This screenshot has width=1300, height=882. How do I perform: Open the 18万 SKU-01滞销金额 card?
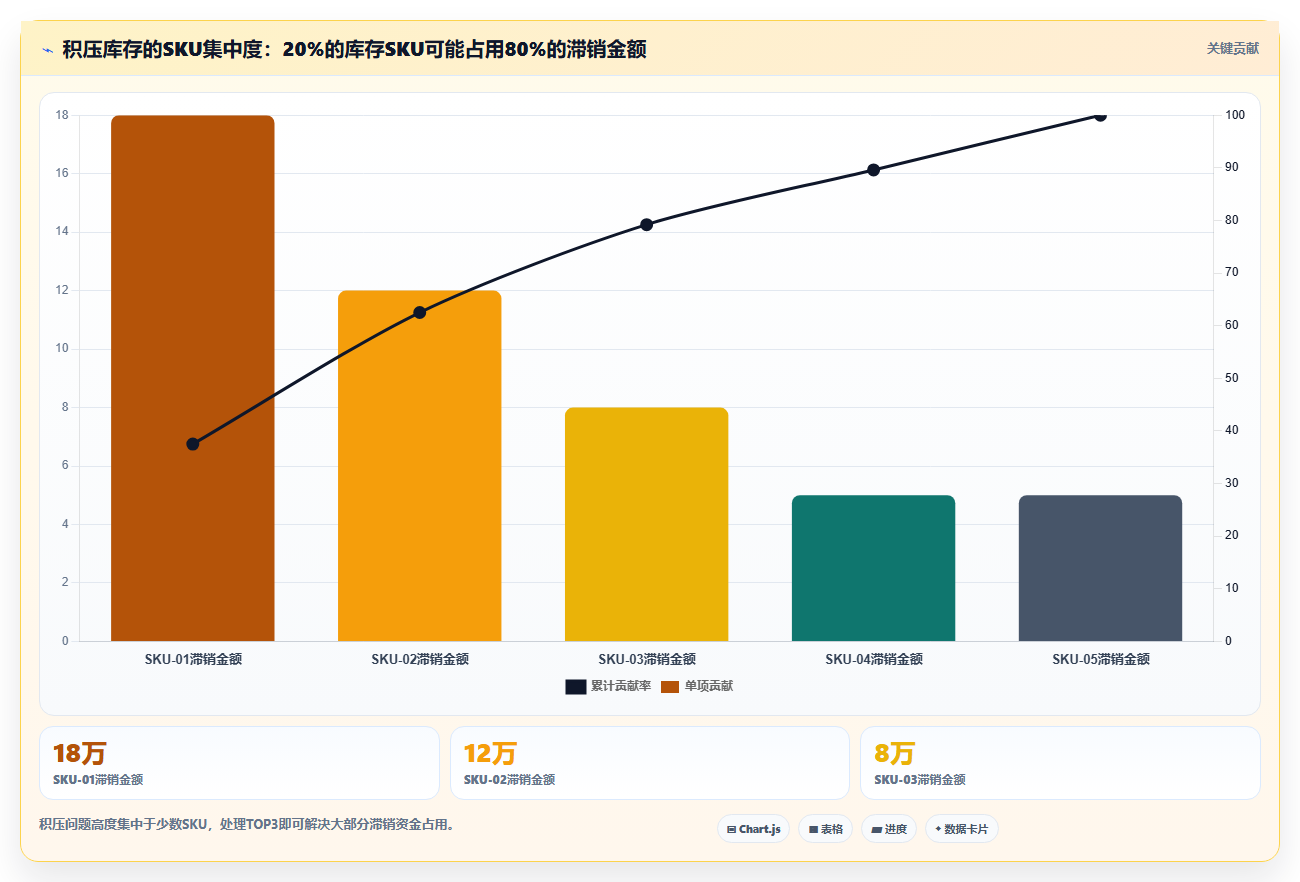click(x=239, y=763)
